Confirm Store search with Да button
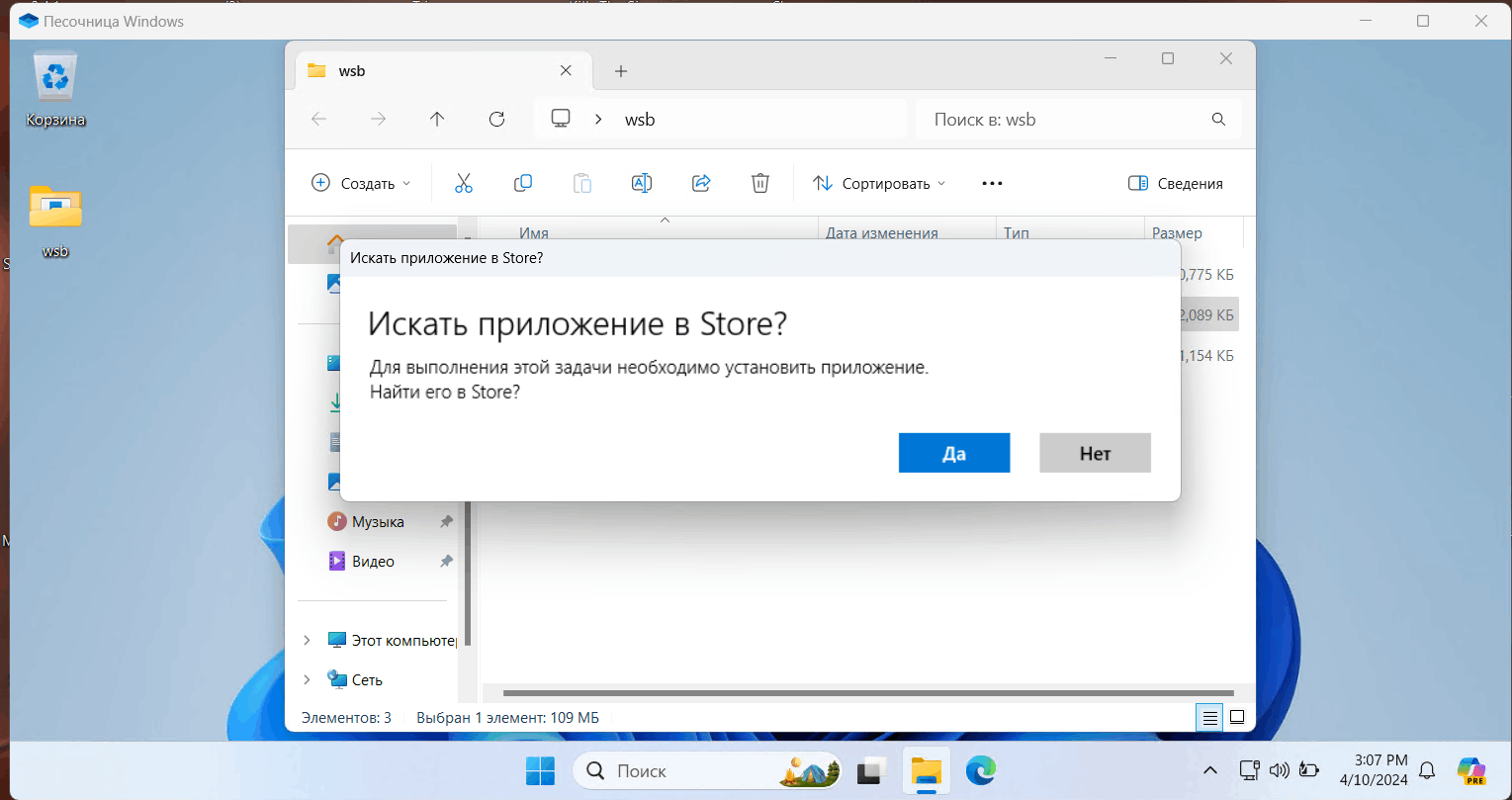Image resolution: width=1512 pixels, height=800 pixels. point(954,453)
